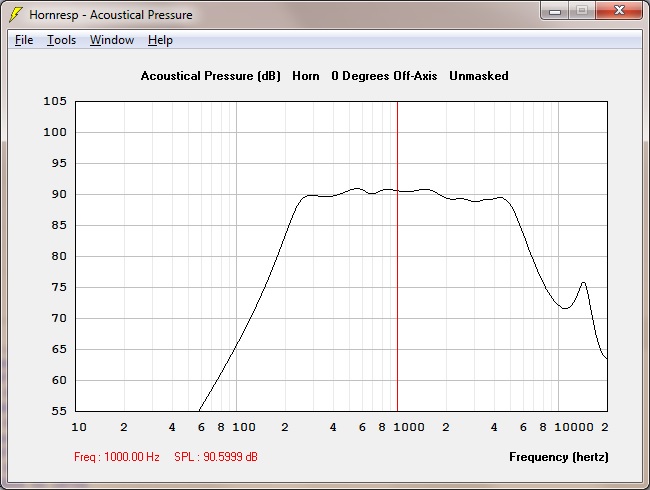Image resolution: width=650 pixels, height=490 pixels.
Task: Click the 55 dB y-axis label
Action: point(59,411)
